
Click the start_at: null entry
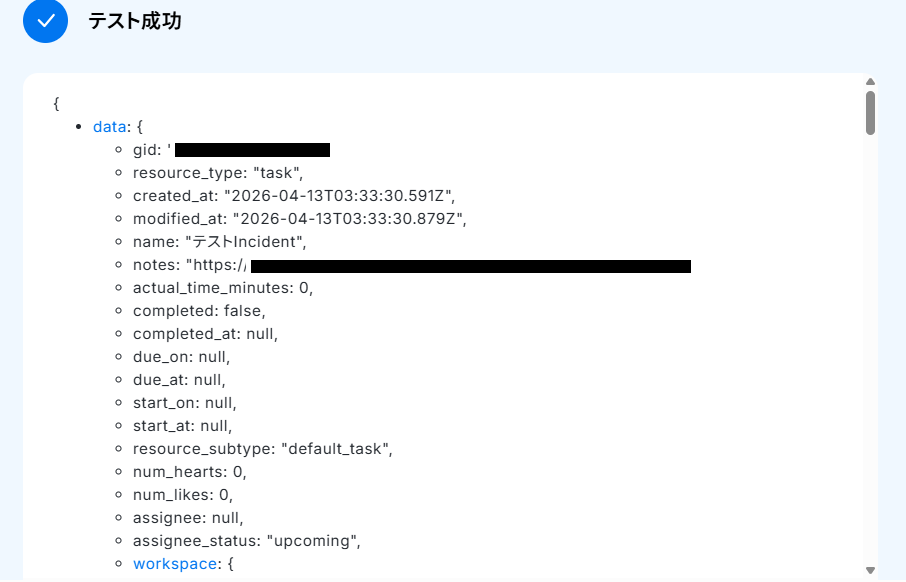click(182, 426)
